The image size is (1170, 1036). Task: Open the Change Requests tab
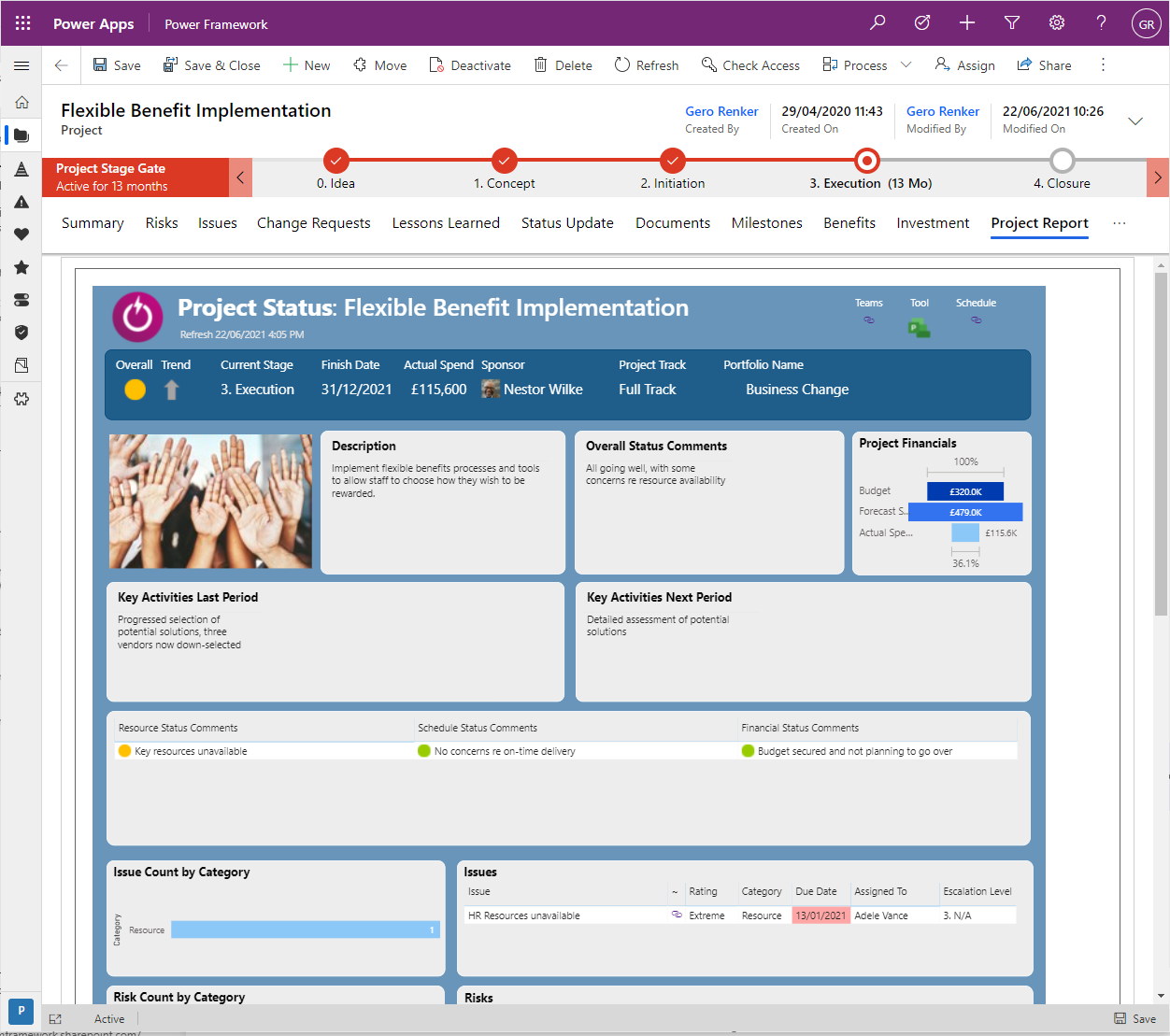tap(314, 223)
